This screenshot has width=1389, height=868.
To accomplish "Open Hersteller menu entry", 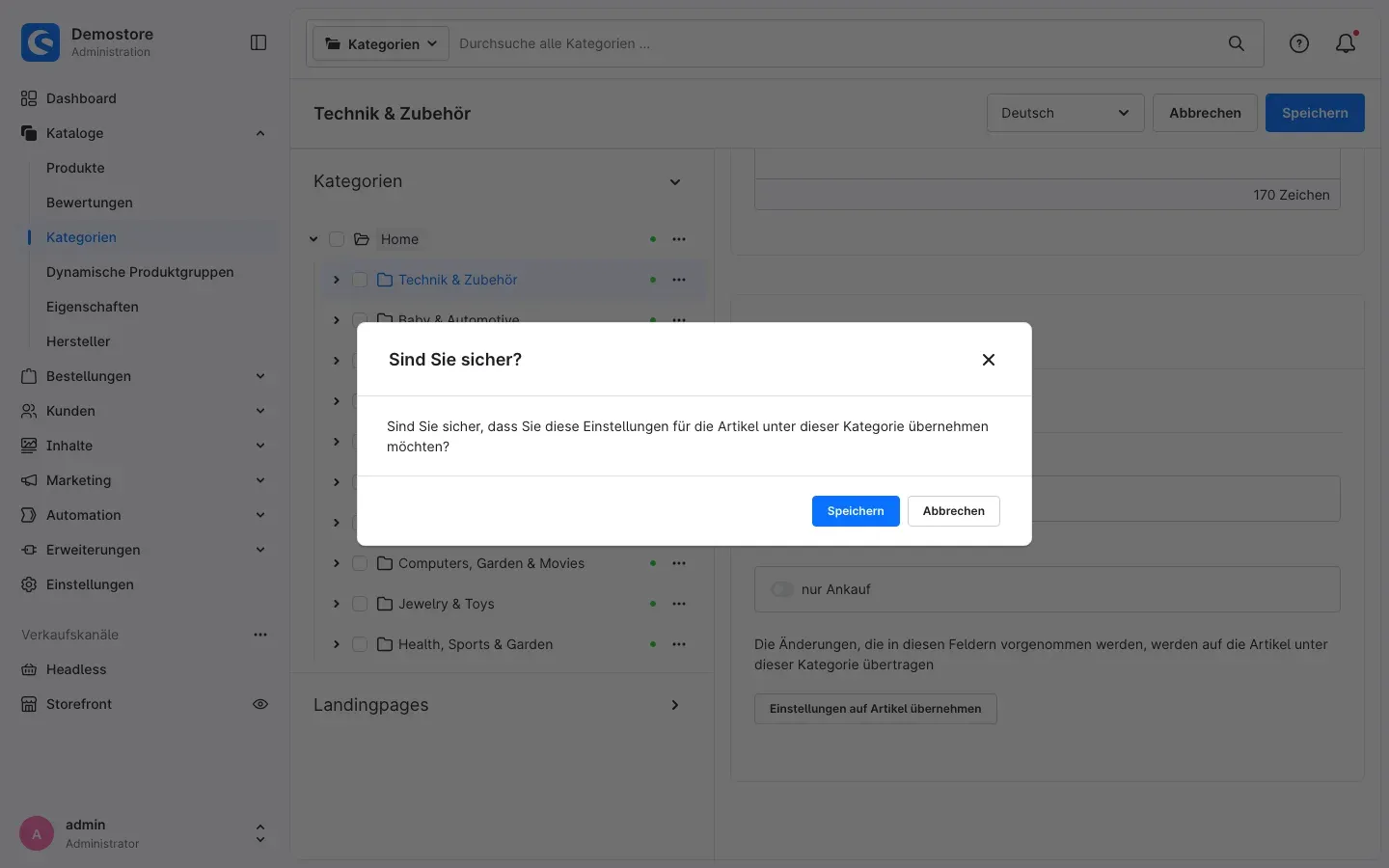I will click(x=78, y=341).
